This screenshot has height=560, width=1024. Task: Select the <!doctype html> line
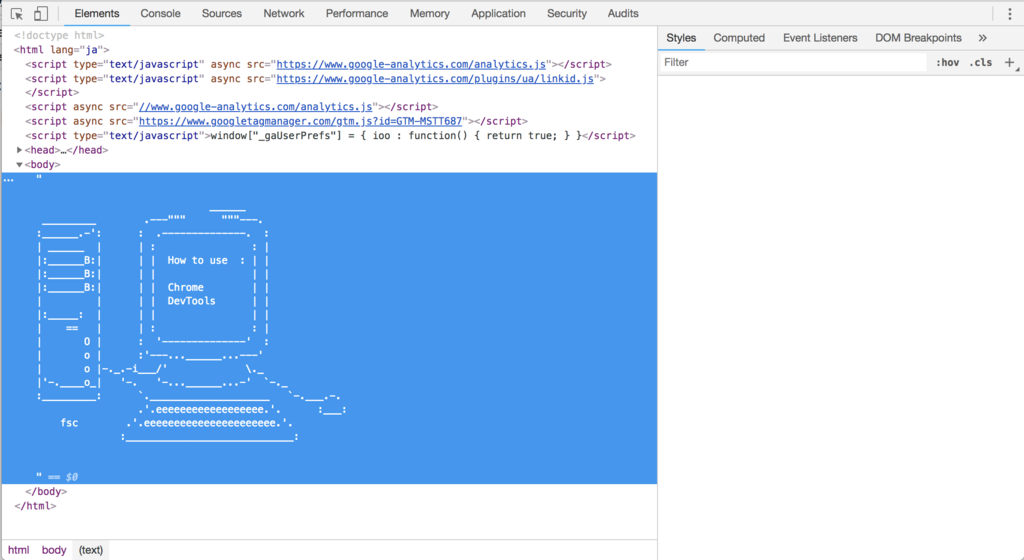tap(59, 35)
